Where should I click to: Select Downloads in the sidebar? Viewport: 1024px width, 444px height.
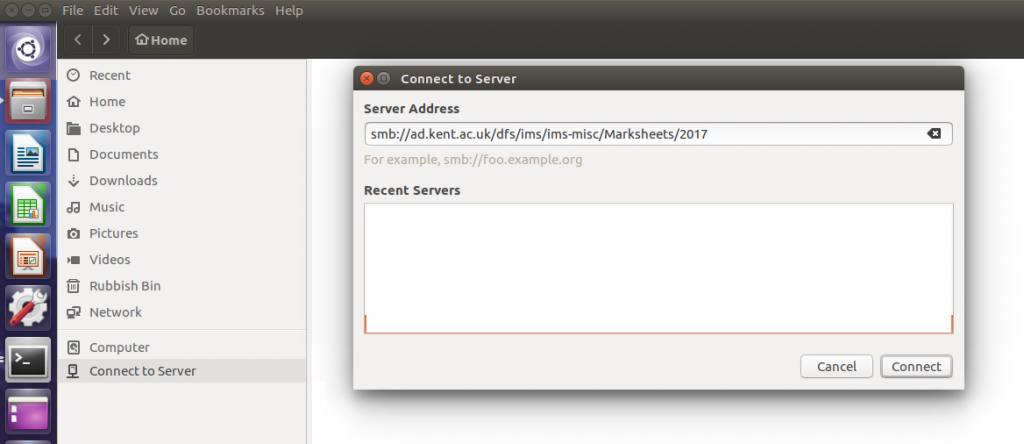point(123,181)
